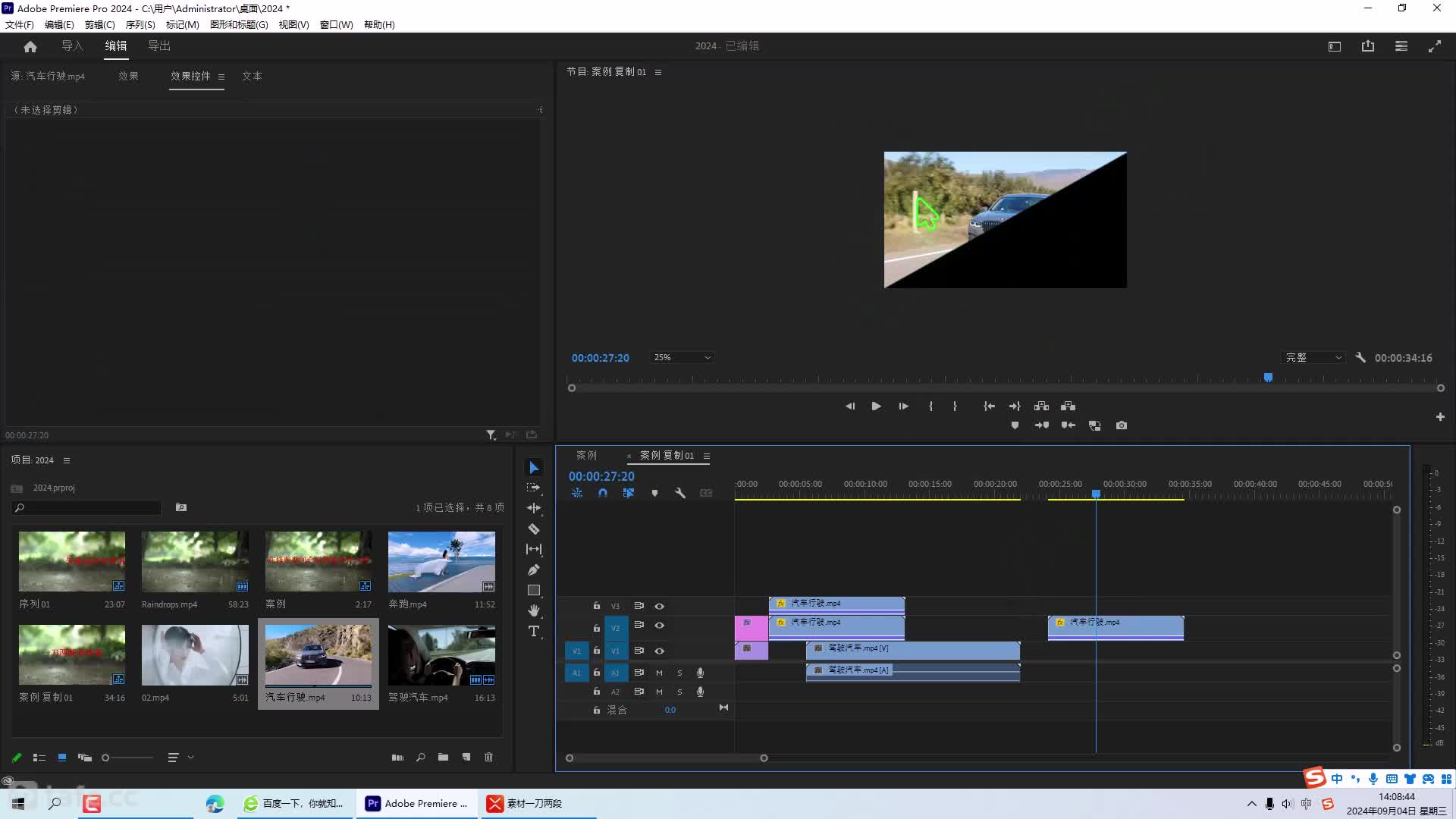The image size is (1456, 819).
Task: Open Program monitor settings wrench
Action: (x=1360, y=357)
